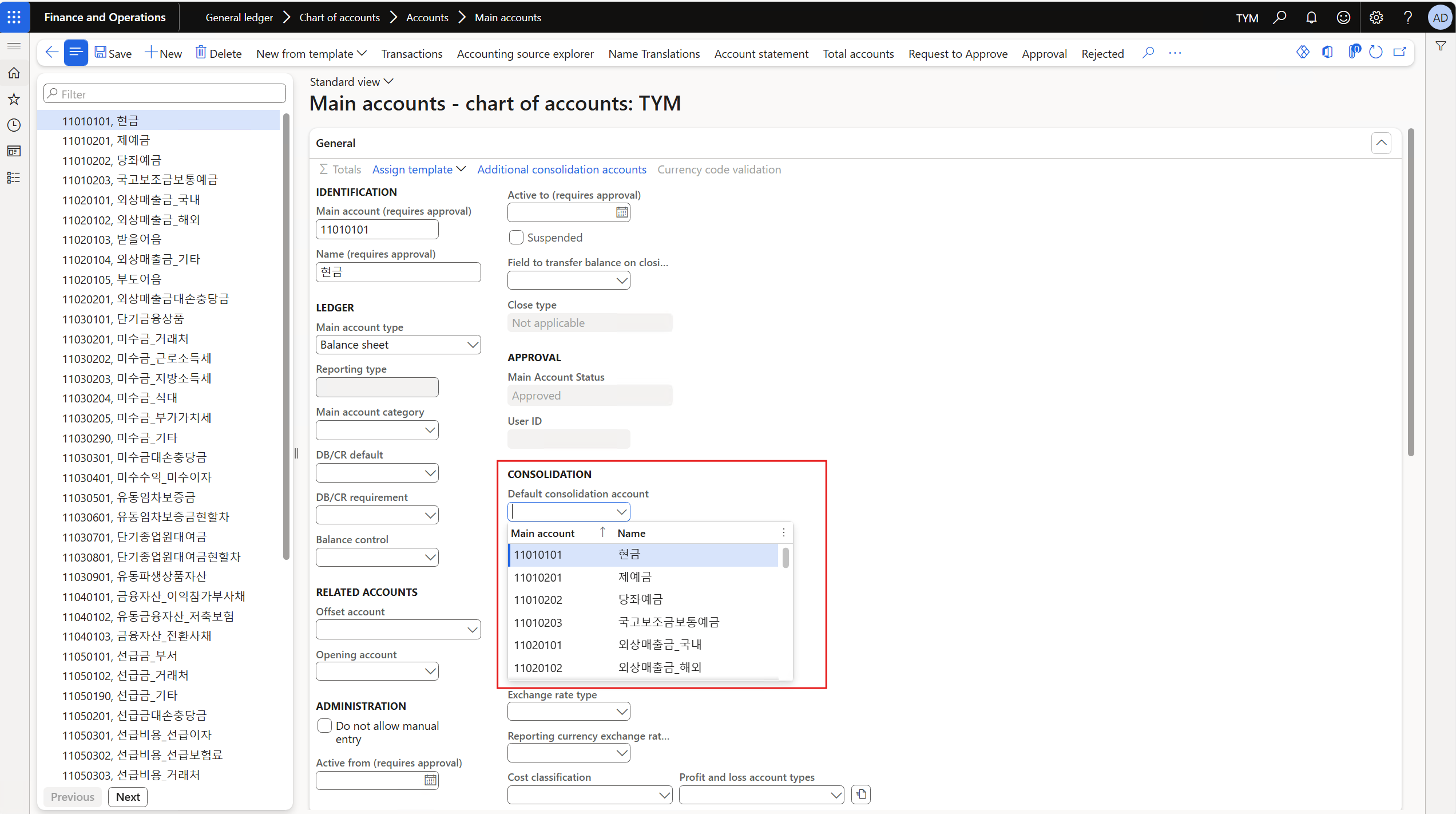Click the notifications bell icon
This screenshot has width=1456, height=814.
click(1311, 17)
